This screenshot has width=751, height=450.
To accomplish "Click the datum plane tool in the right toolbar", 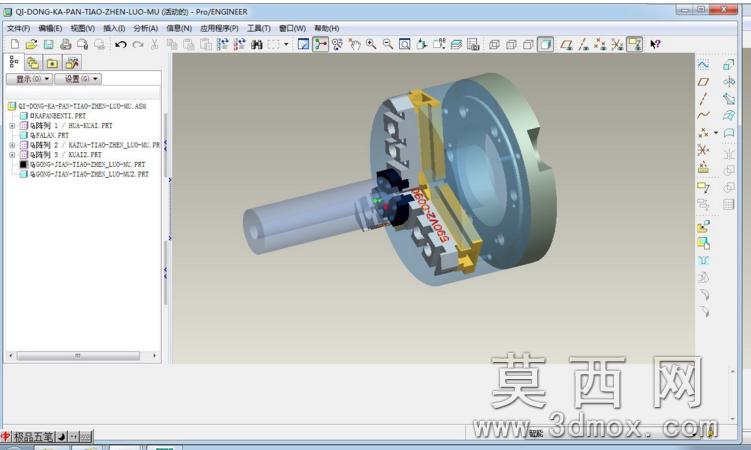I will coord(703,82).
